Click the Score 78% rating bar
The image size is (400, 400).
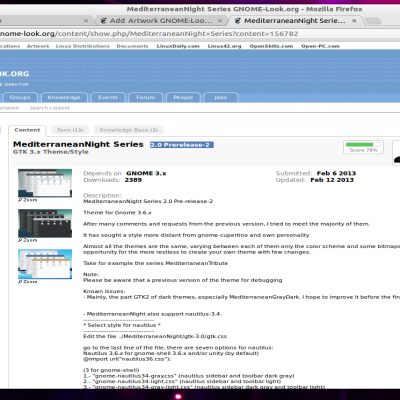[363, 147]
